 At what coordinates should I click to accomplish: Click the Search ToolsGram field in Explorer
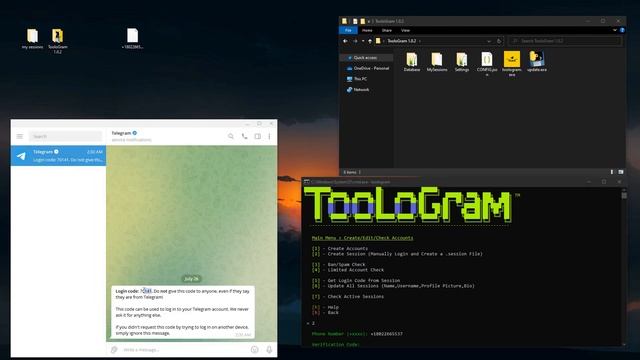click(x=565, y=41)
